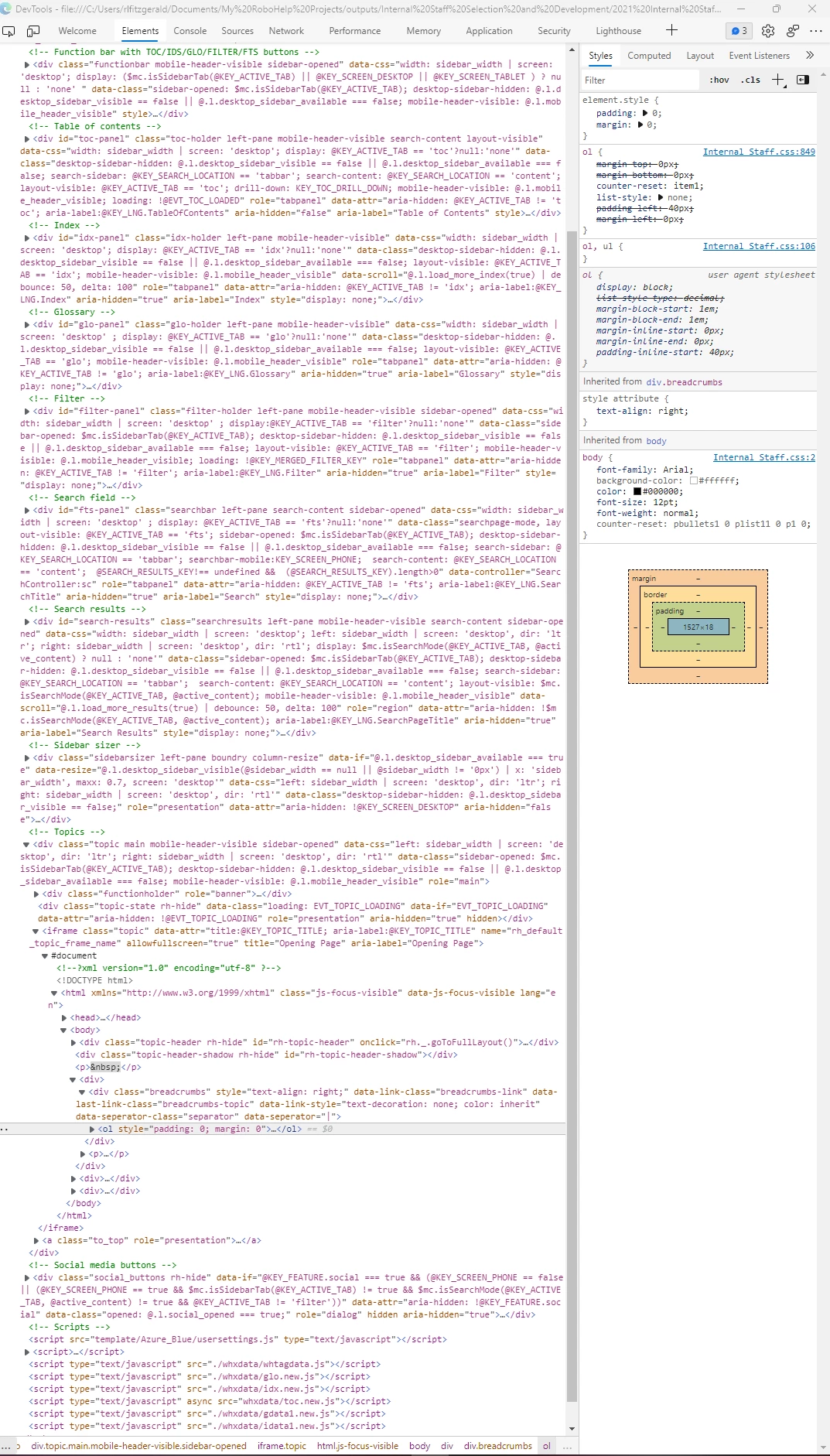The width and height of the screenshot is (830, 1456).
Task: Select div.breadcrumbs in the bottom breadcrumb bar
Action: 497,1446
